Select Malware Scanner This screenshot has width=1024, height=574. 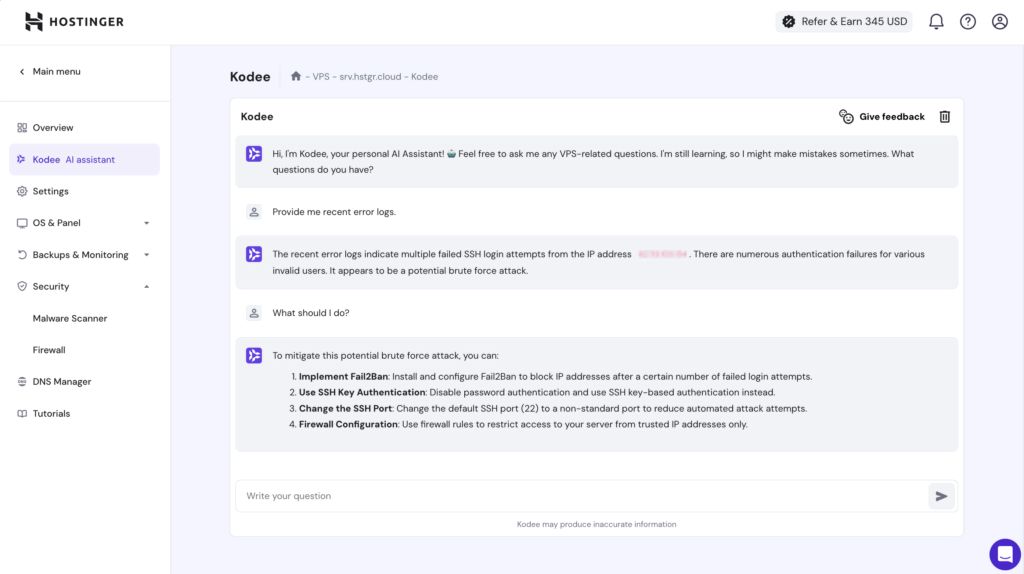point(70,318)
